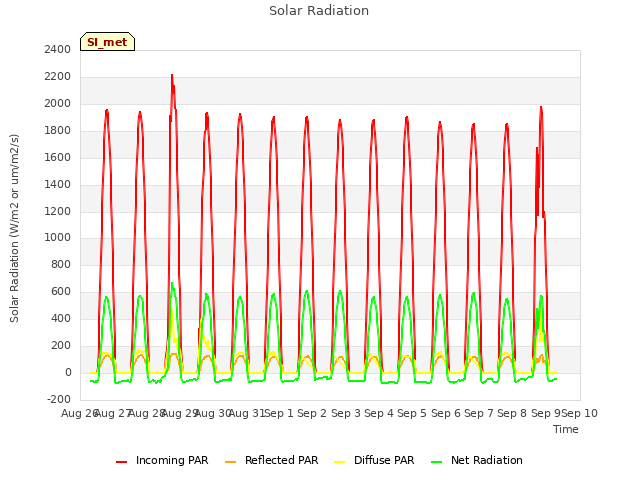Screen dimensions: 640x480
Task: Click the 200 y-axis tick label
Action: click(x=61, y=345)
